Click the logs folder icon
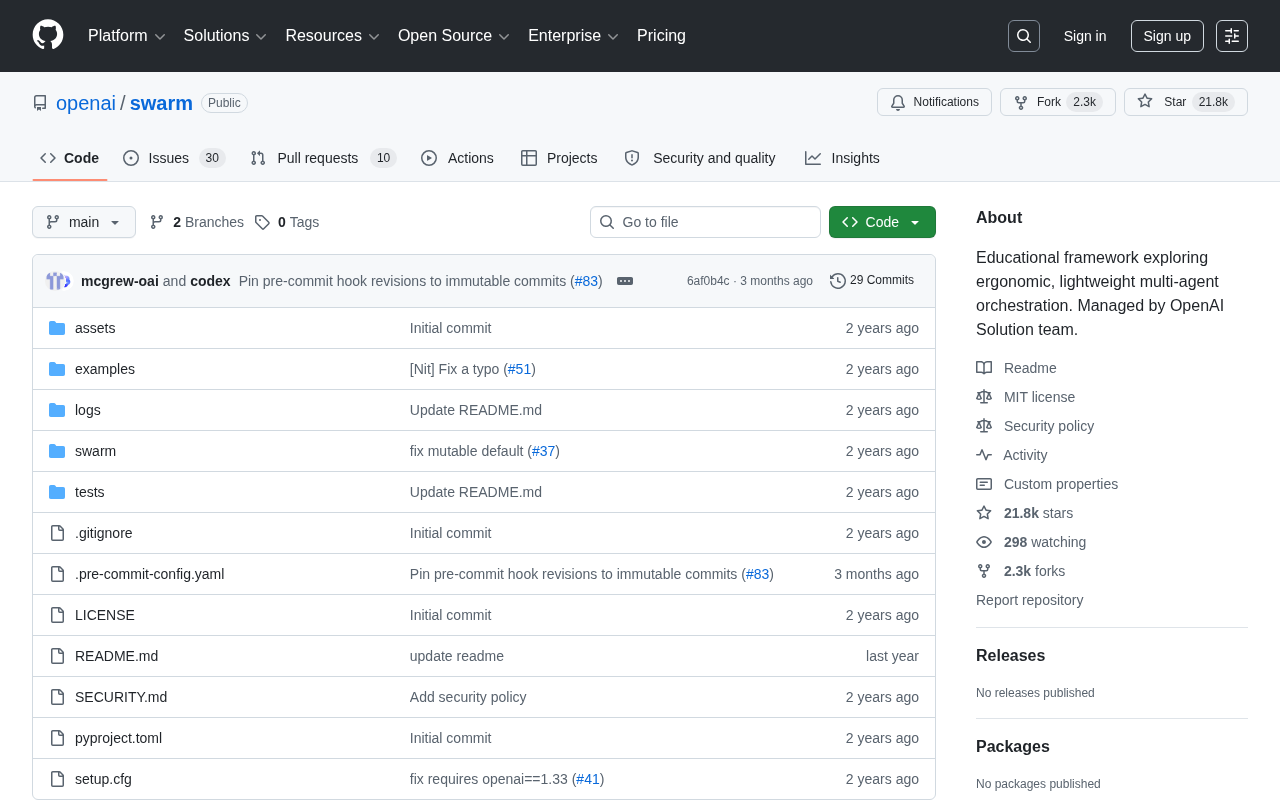1280x800 pixels. (x=57, y=410)
